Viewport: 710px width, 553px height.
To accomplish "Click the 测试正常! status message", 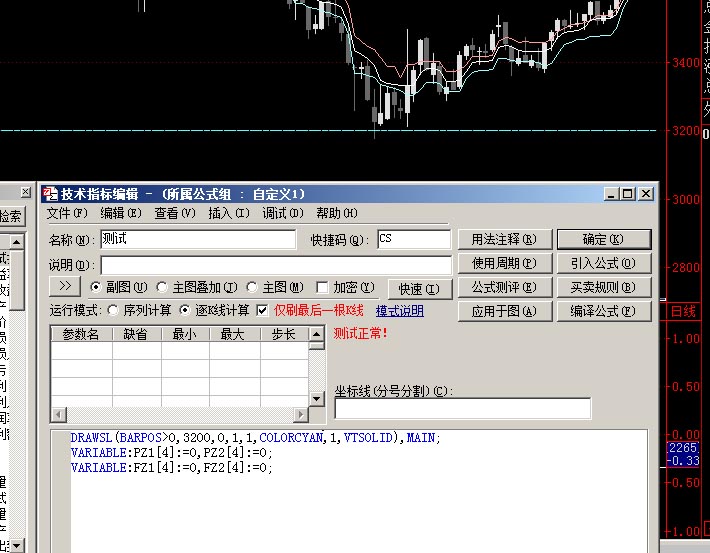I will click(361, 334).
